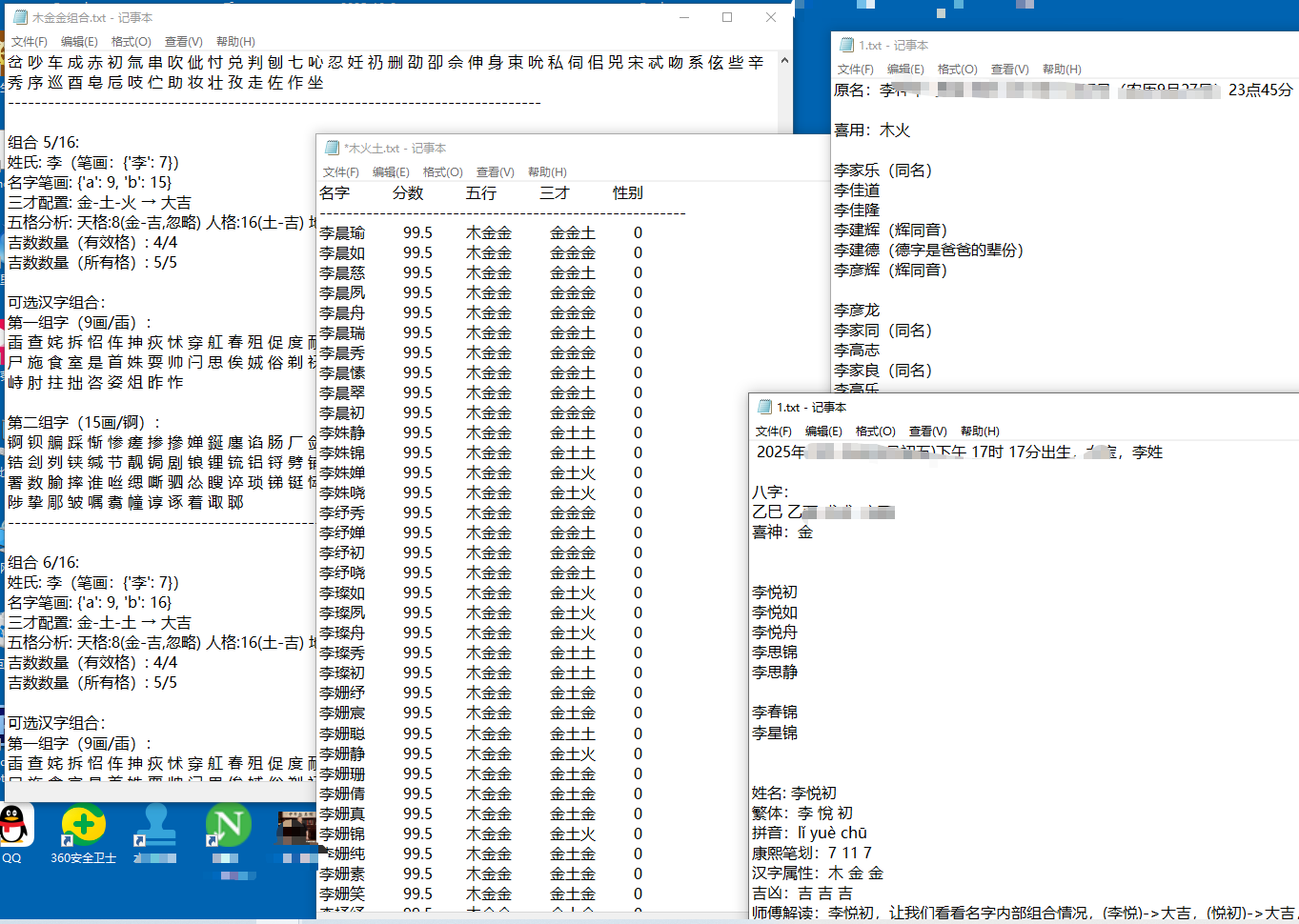Launch the 360安全卫士 desktop shortcut
Screen dimensions: 1299x924
[x=83, y=825]
